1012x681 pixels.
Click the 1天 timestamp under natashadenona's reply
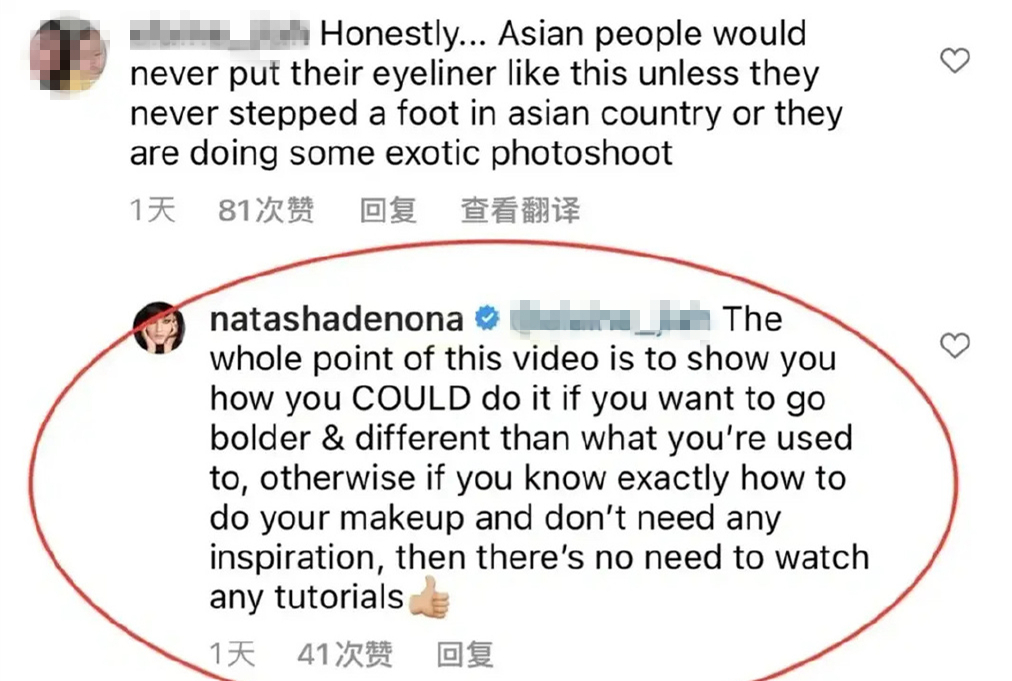(232, 655)
